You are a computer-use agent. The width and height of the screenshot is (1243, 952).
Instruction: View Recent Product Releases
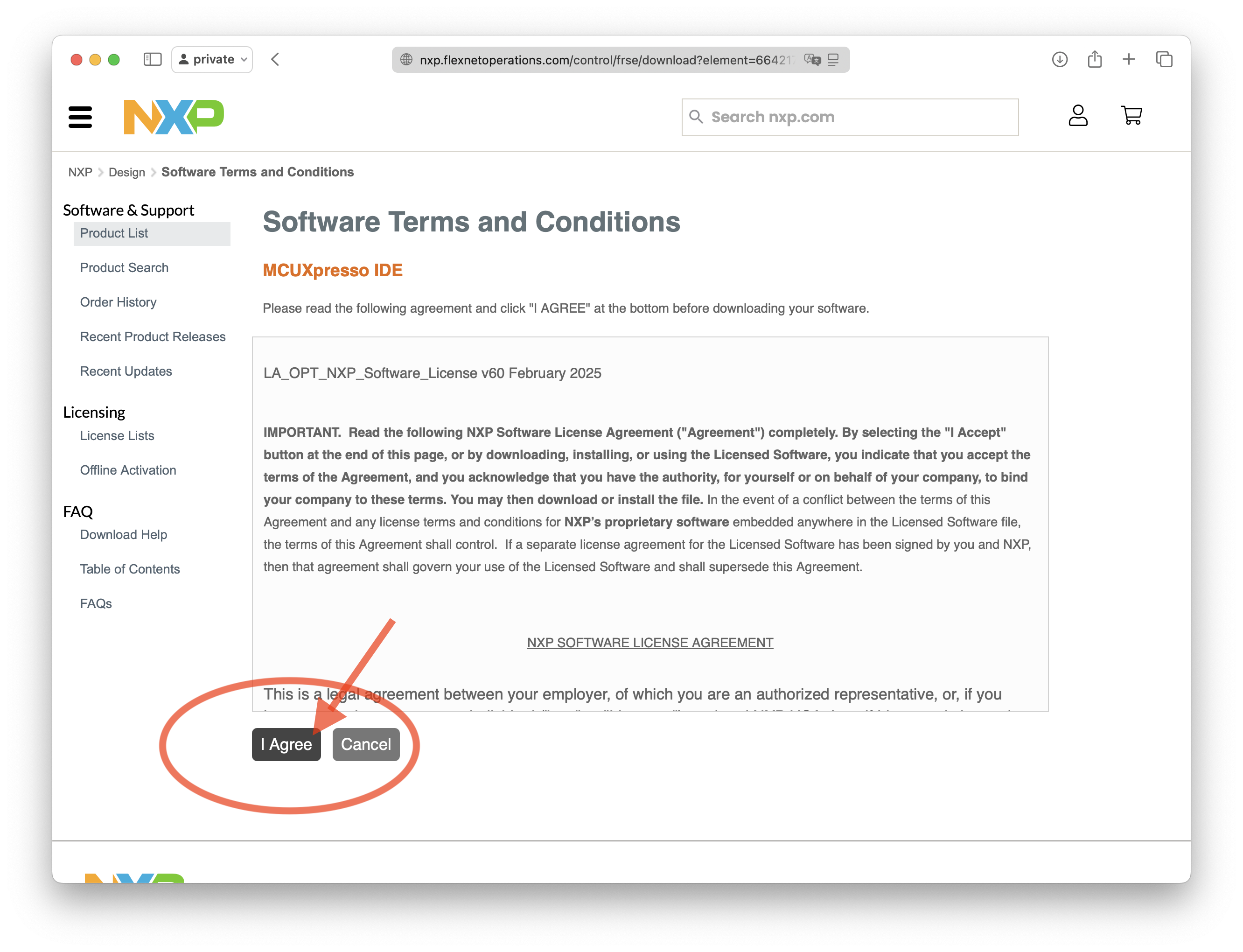coord(153,336)
